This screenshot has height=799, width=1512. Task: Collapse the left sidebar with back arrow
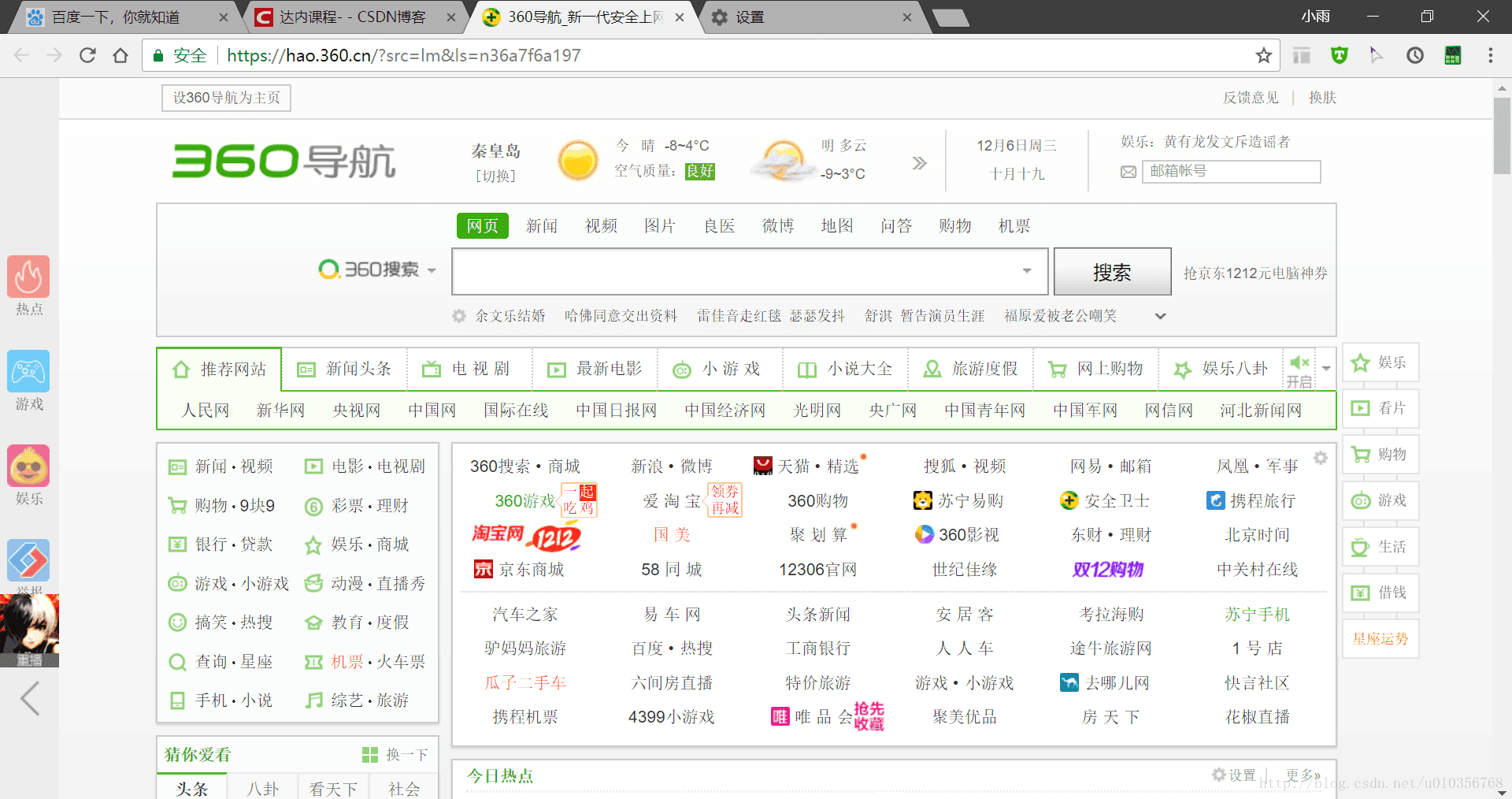[x=30, y=698]
